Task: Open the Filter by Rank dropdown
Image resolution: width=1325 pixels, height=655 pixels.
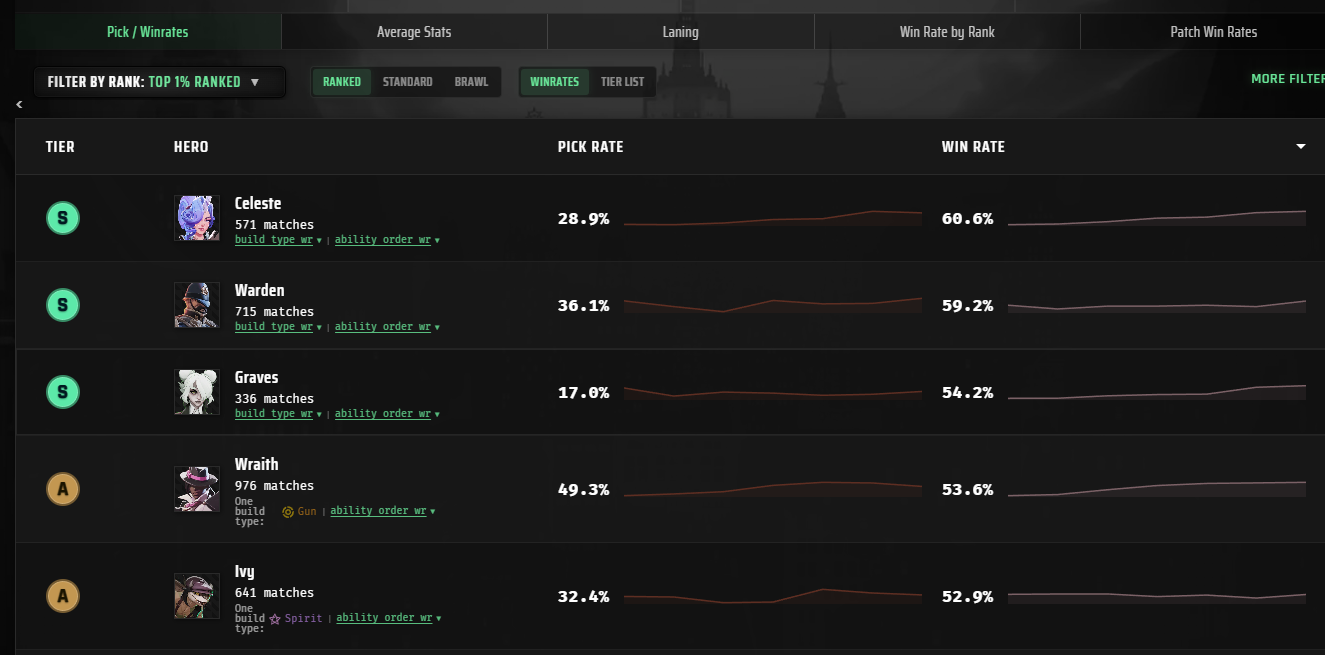Action: (x=160, y=82)
